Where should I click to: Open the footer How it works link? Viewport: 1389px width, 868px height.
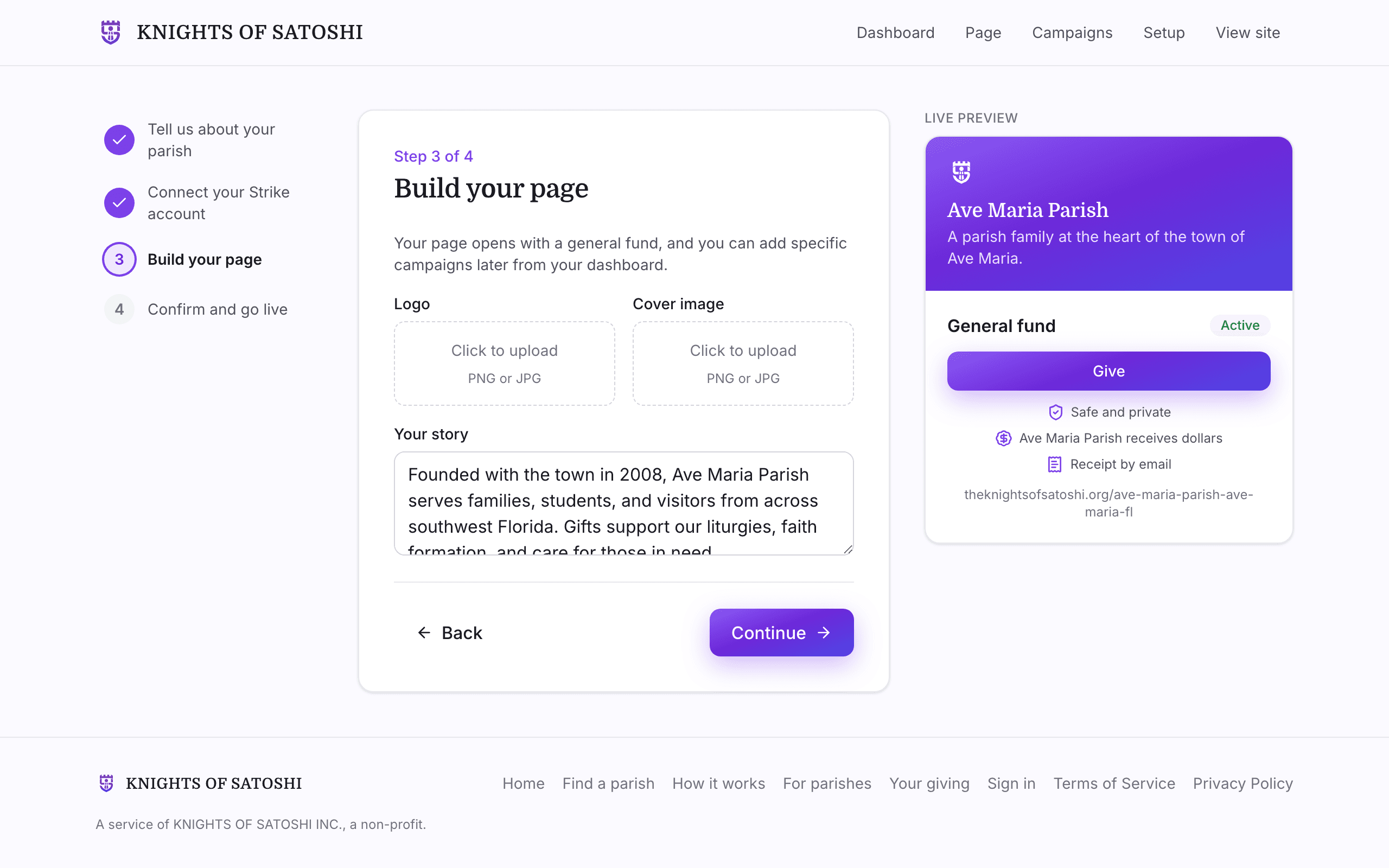pyautogui.click(x=718, y=783)
